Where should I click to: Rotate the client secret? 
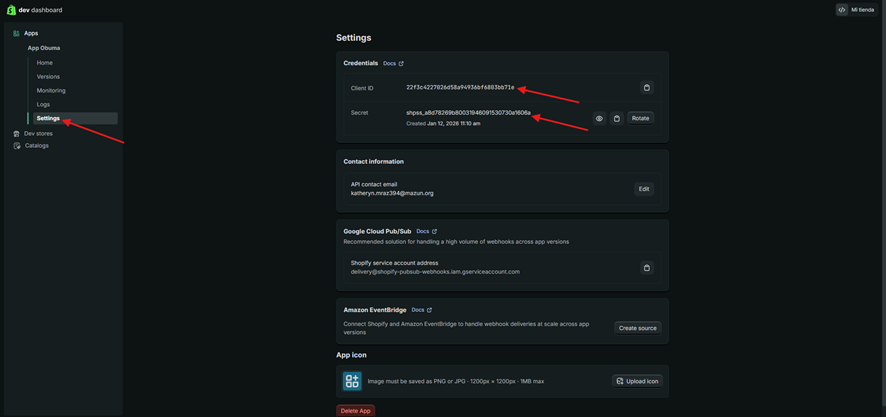(x=640, y=118)
